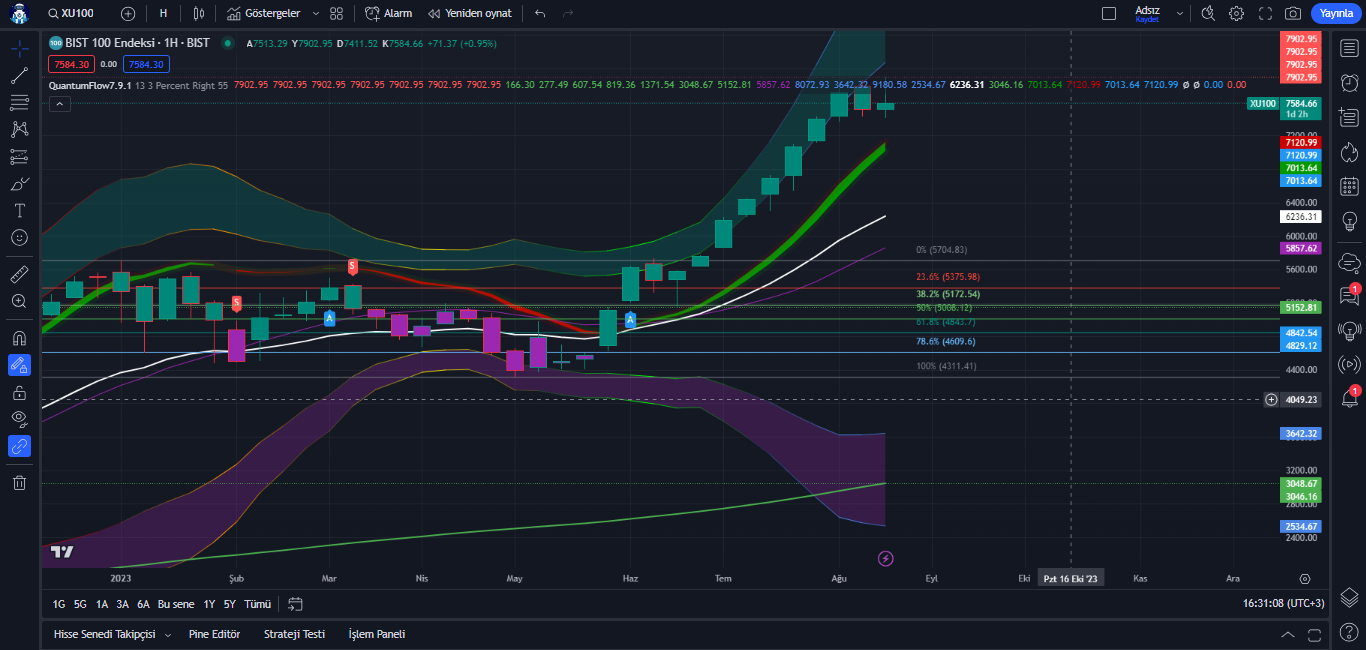Screen dimensions: 1366x650
Task: Open the Pine Editör tab
Action: [214, 634]
